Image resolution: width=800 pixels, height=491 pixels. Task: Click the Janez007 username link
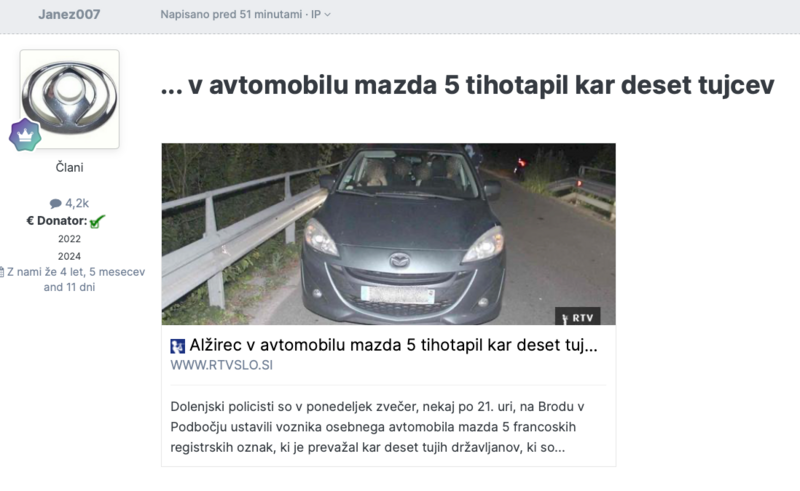pos(69,14)
